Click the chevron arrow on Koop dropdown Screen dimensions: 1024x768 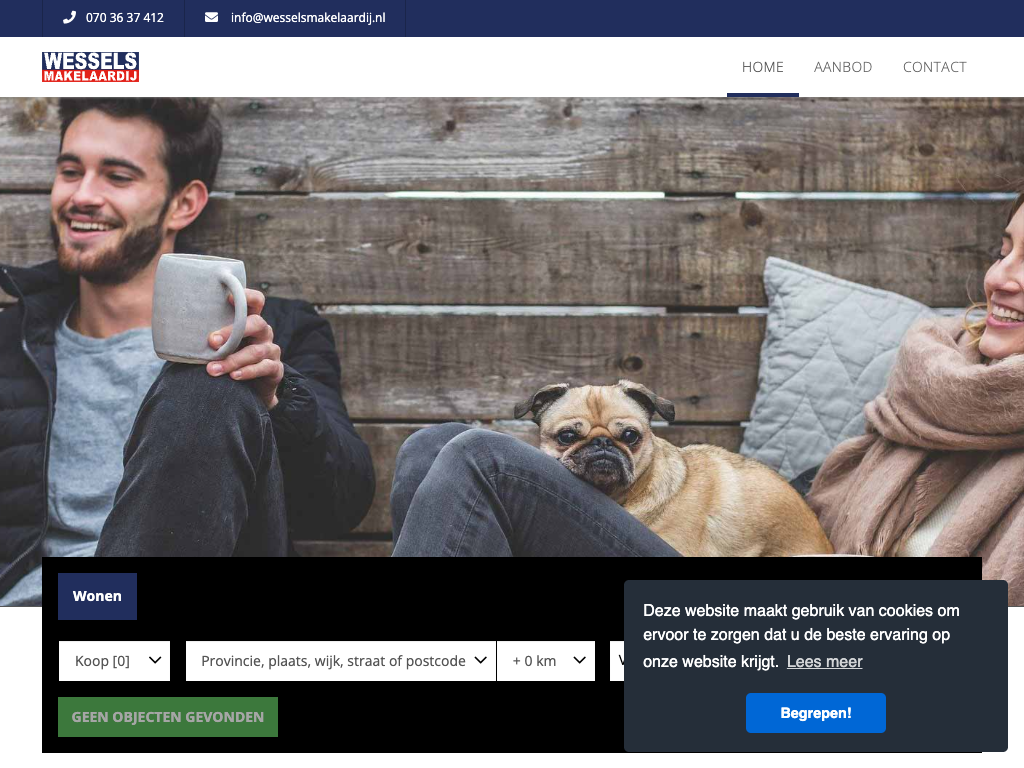(155, 661)
